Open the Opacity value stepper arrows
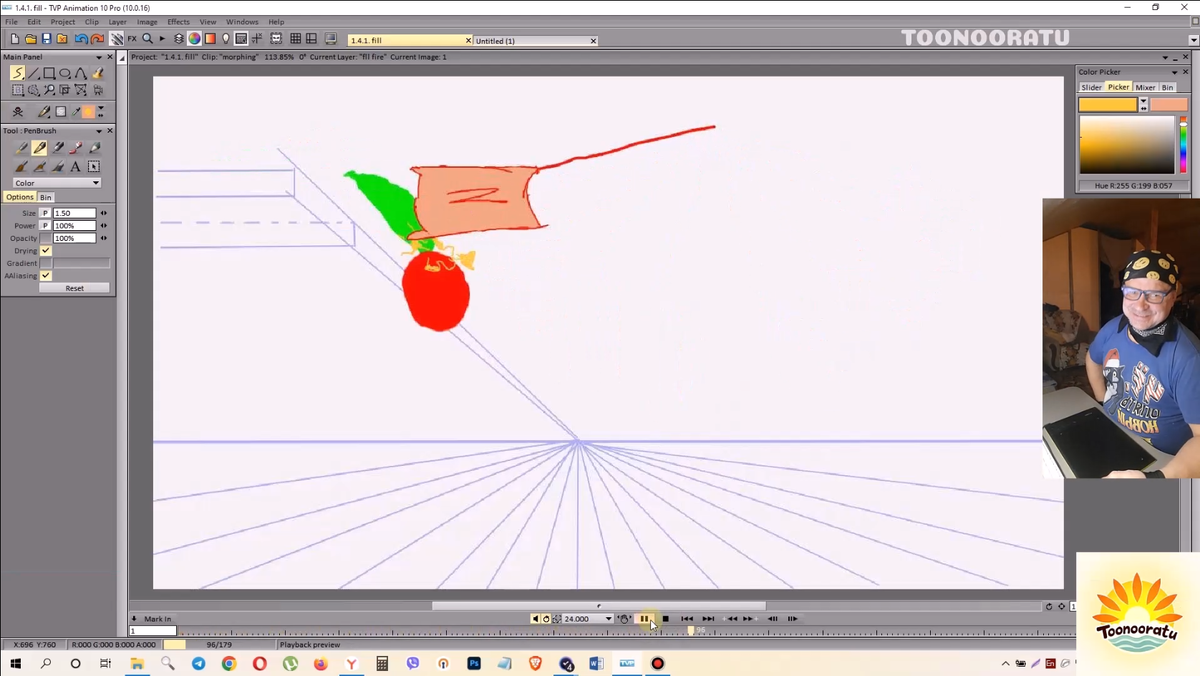This screenshot has width=1200, height=676. click(x=104, y=238)
